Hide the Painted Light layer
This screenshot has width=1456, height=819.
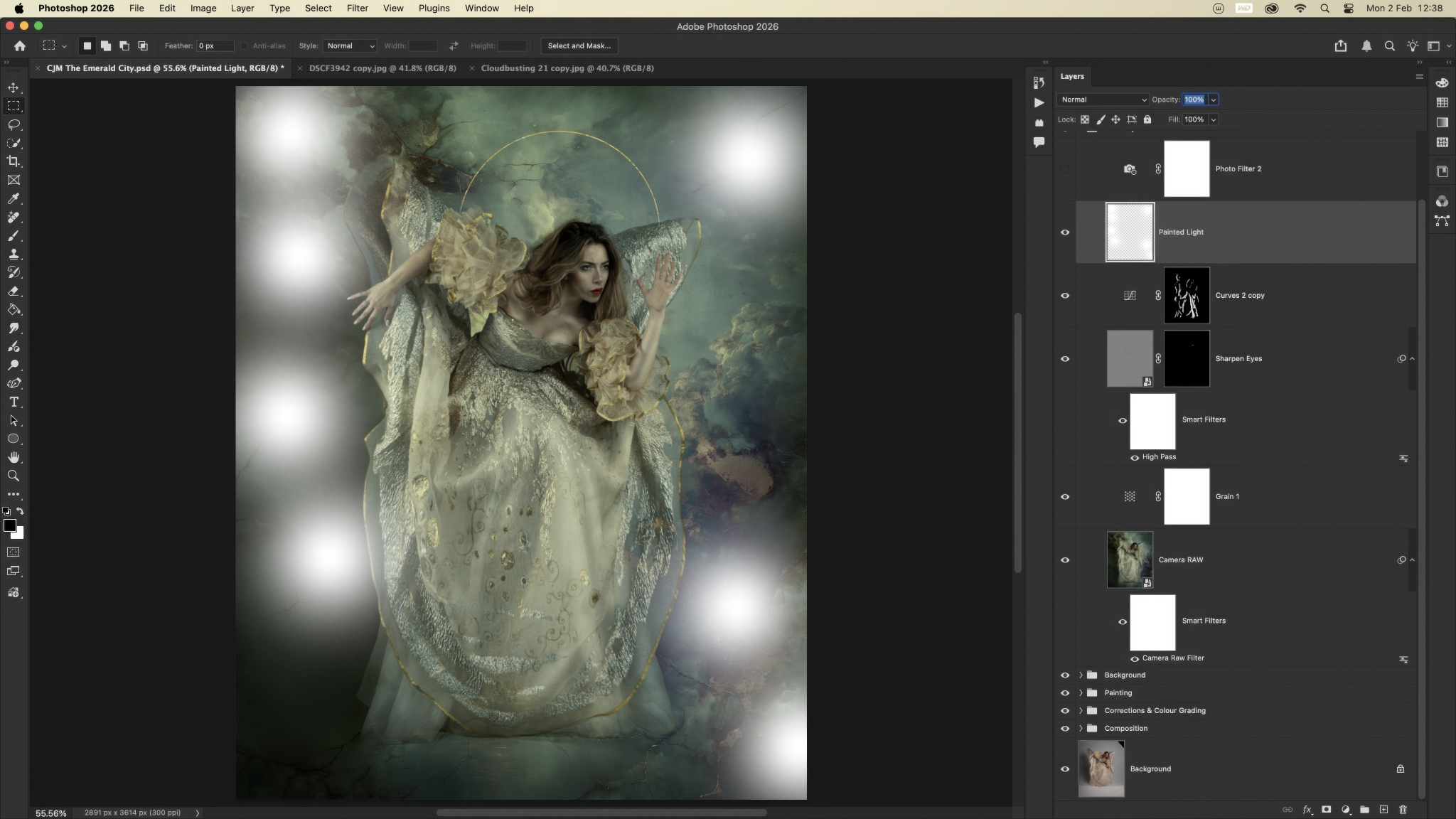coord(1065,232)
